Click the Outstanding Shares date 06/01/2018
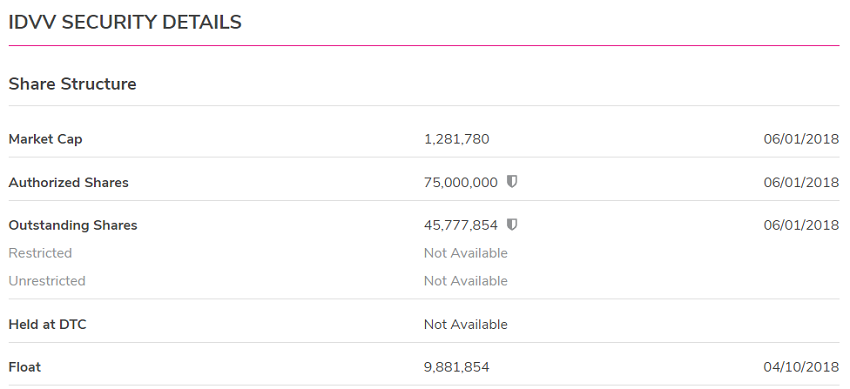Viewport: 850px width, 389px height. (801, 225)
